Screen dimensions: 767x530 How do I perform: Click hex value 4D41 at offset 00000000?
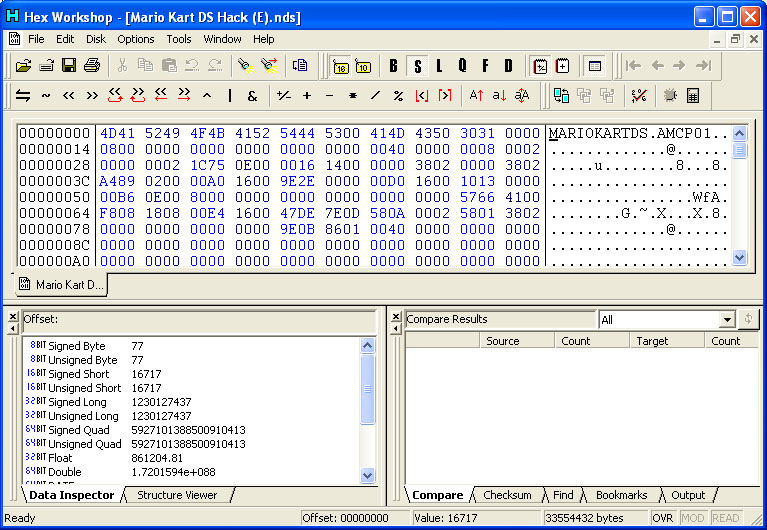117,133
